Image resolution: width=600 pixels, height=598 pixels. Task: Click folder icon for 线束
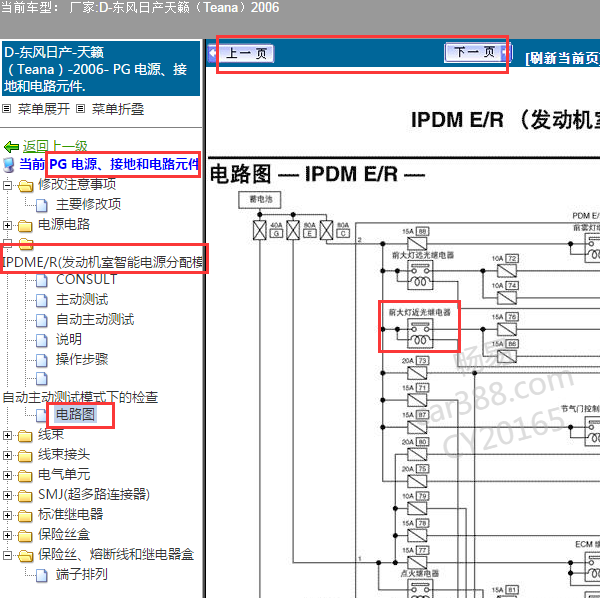click(25, 436)
